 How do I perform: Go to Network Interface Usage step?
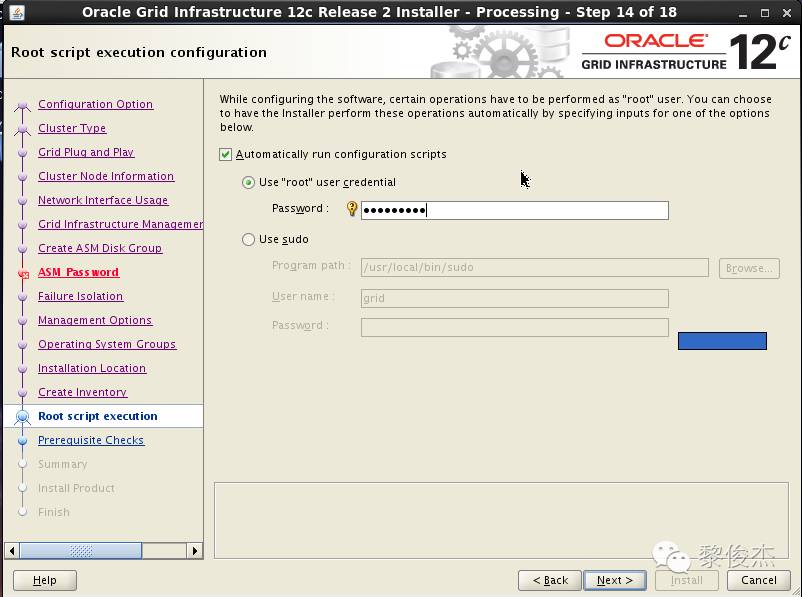(103, 200)
